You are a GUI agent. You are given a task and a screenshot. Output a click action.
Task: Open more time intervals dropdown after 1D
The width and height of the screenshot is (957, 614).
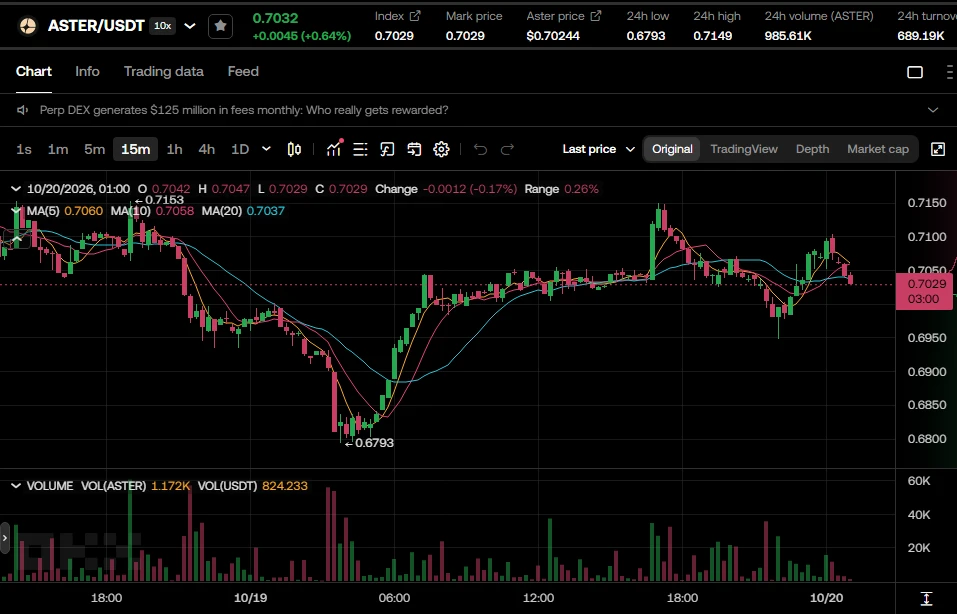pos(266,149)
